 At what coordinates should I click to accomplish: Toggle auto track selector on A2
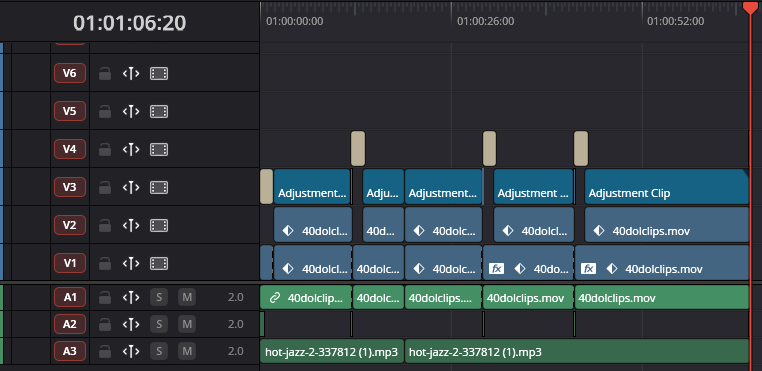point(131,324)
